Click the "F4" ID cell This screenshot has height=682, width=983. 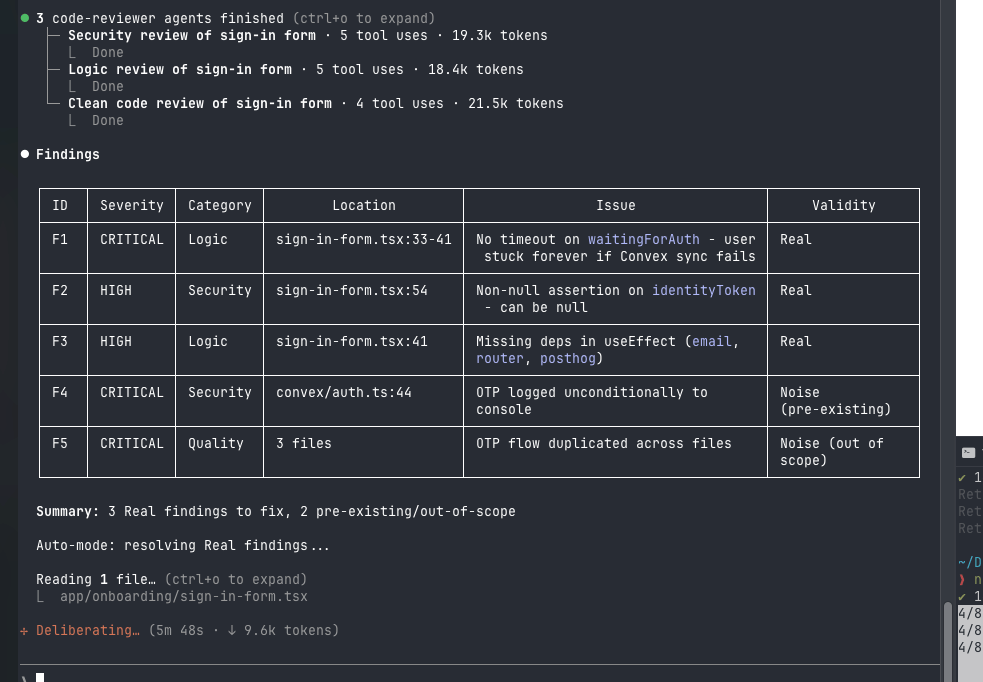point(60,392)
